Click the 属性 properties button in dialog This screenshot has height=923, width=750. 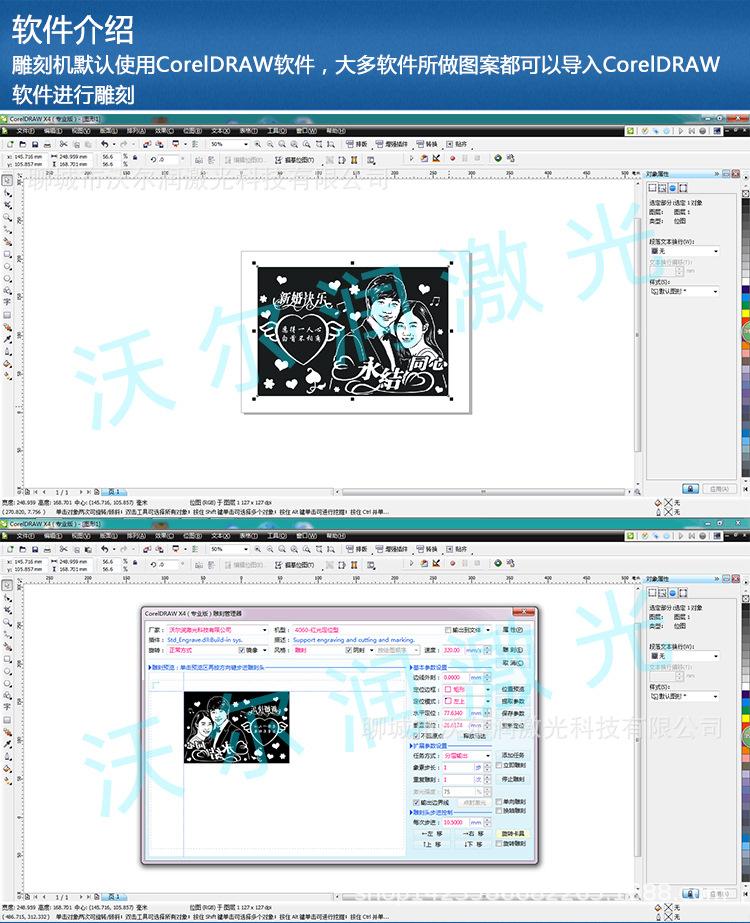[513, 630]
